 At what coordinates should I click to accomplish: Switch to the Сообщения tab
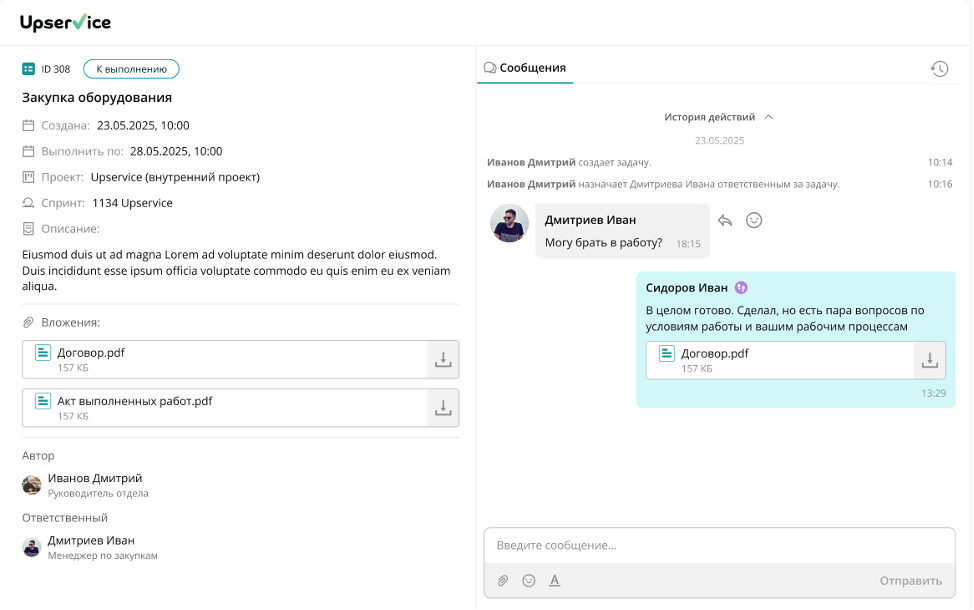coord(525,68)
